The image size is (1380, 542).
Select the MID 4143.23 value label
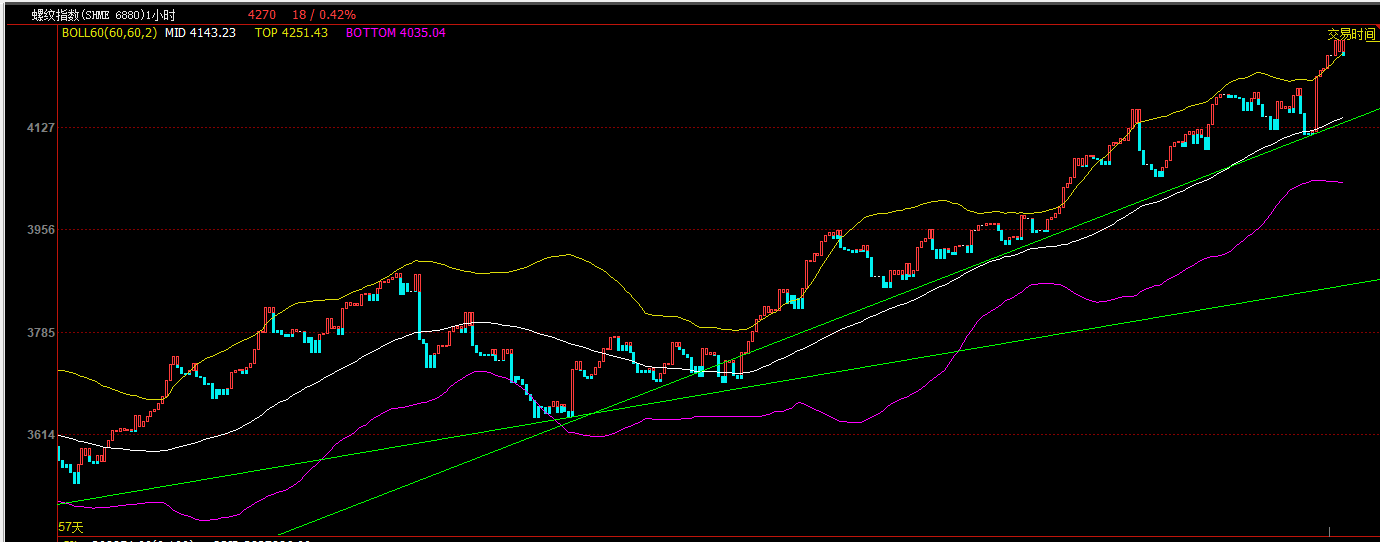(x=200, y=33)
